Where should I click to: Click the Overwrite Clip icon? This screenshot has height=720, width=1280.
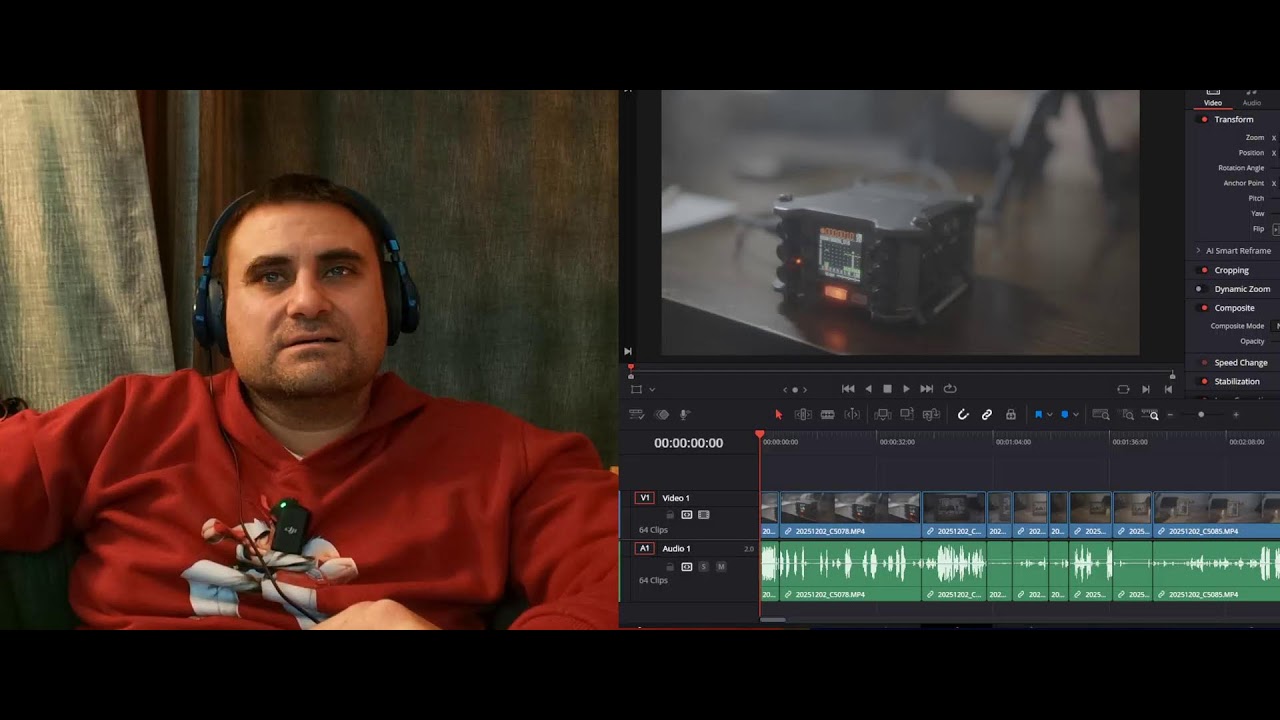[x=907, y=414]
